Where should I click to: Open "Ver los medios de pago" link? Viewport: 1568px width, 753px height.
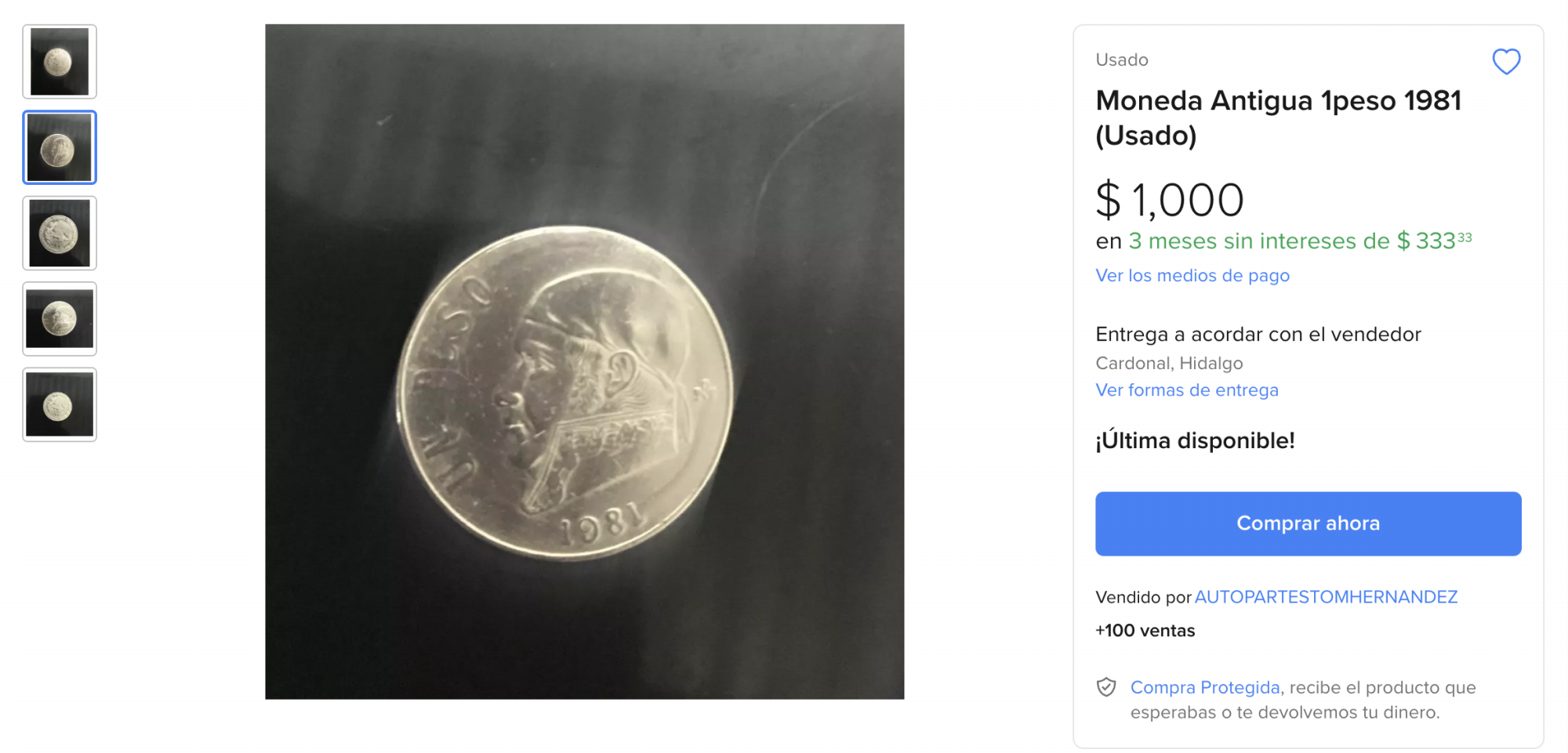pyautogui.click(x=1192, y=276)
